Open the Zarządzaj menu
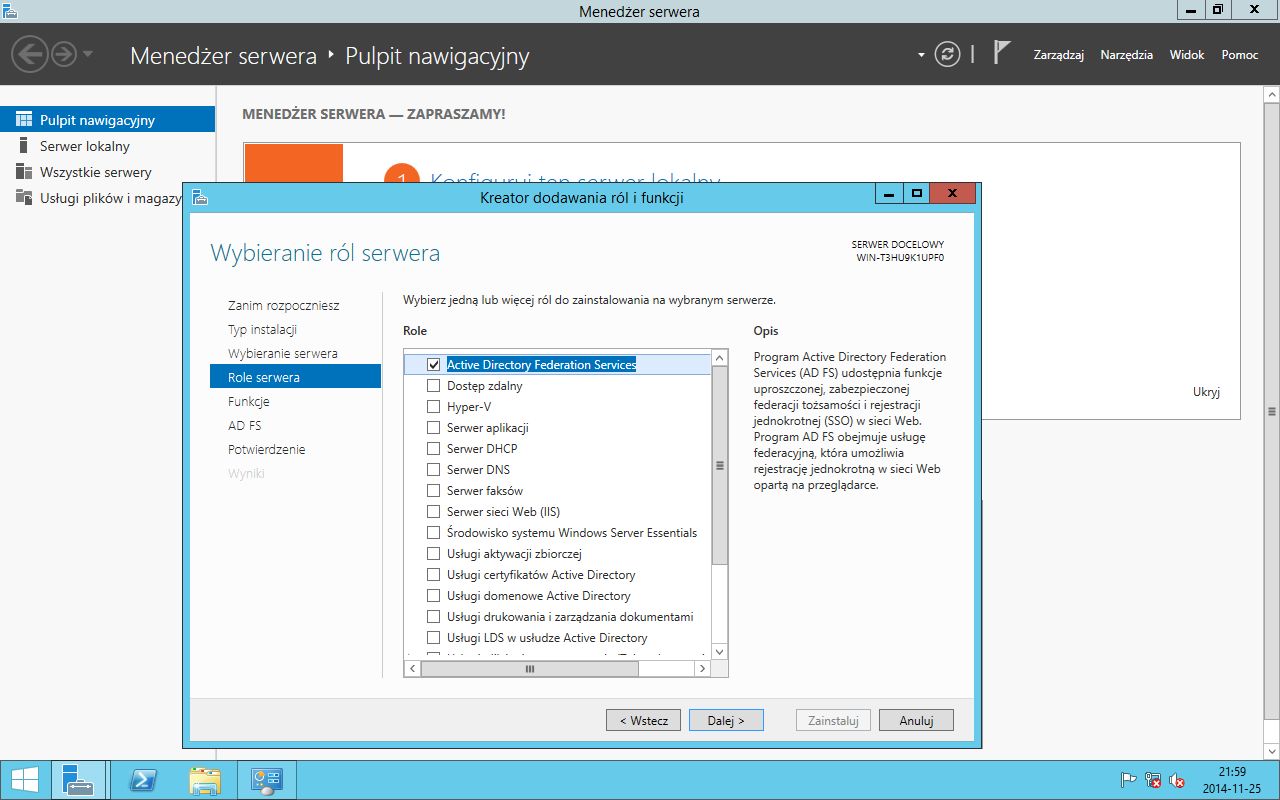This screenshot has height=800, width=1280. 1059,55
